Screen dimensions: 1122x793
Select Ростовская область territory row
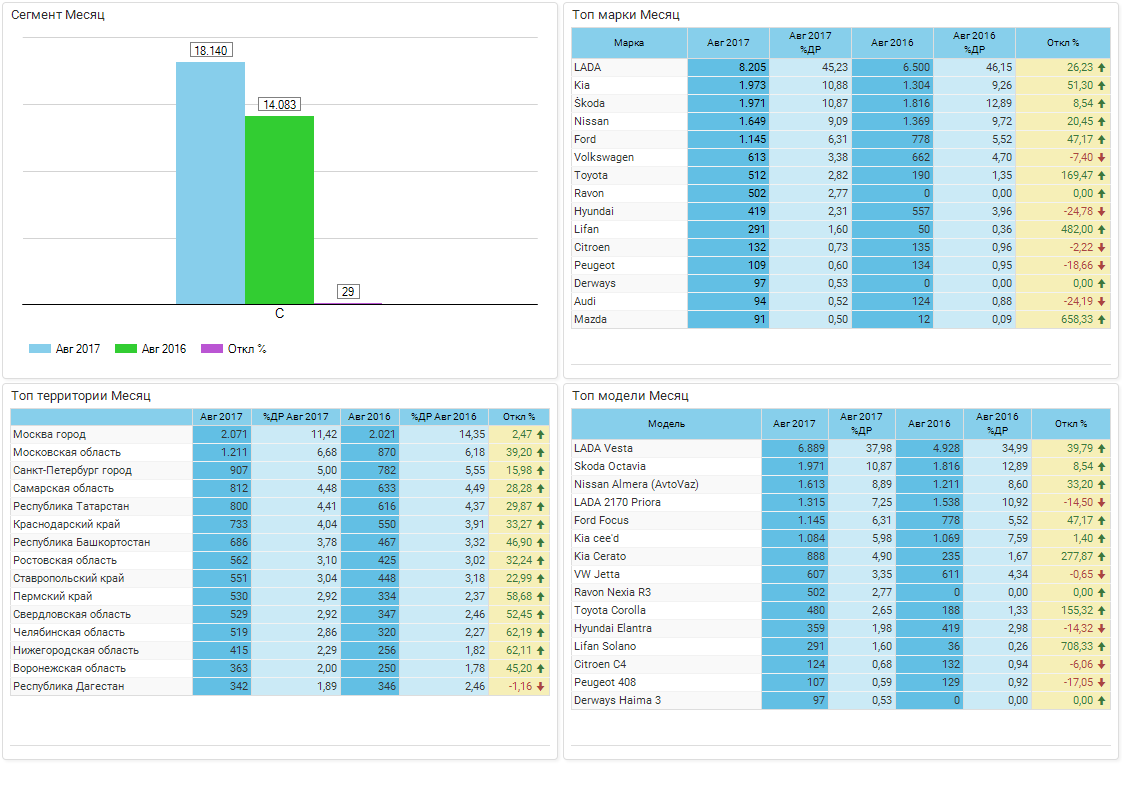(x=280, y=560)
